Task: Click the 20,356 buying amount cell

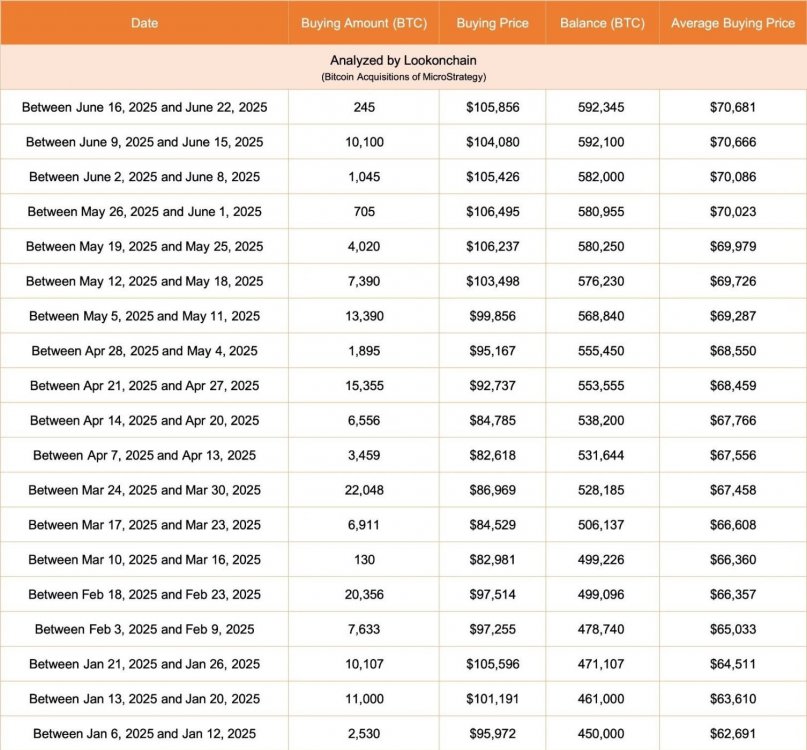Action: coord(364,595)
